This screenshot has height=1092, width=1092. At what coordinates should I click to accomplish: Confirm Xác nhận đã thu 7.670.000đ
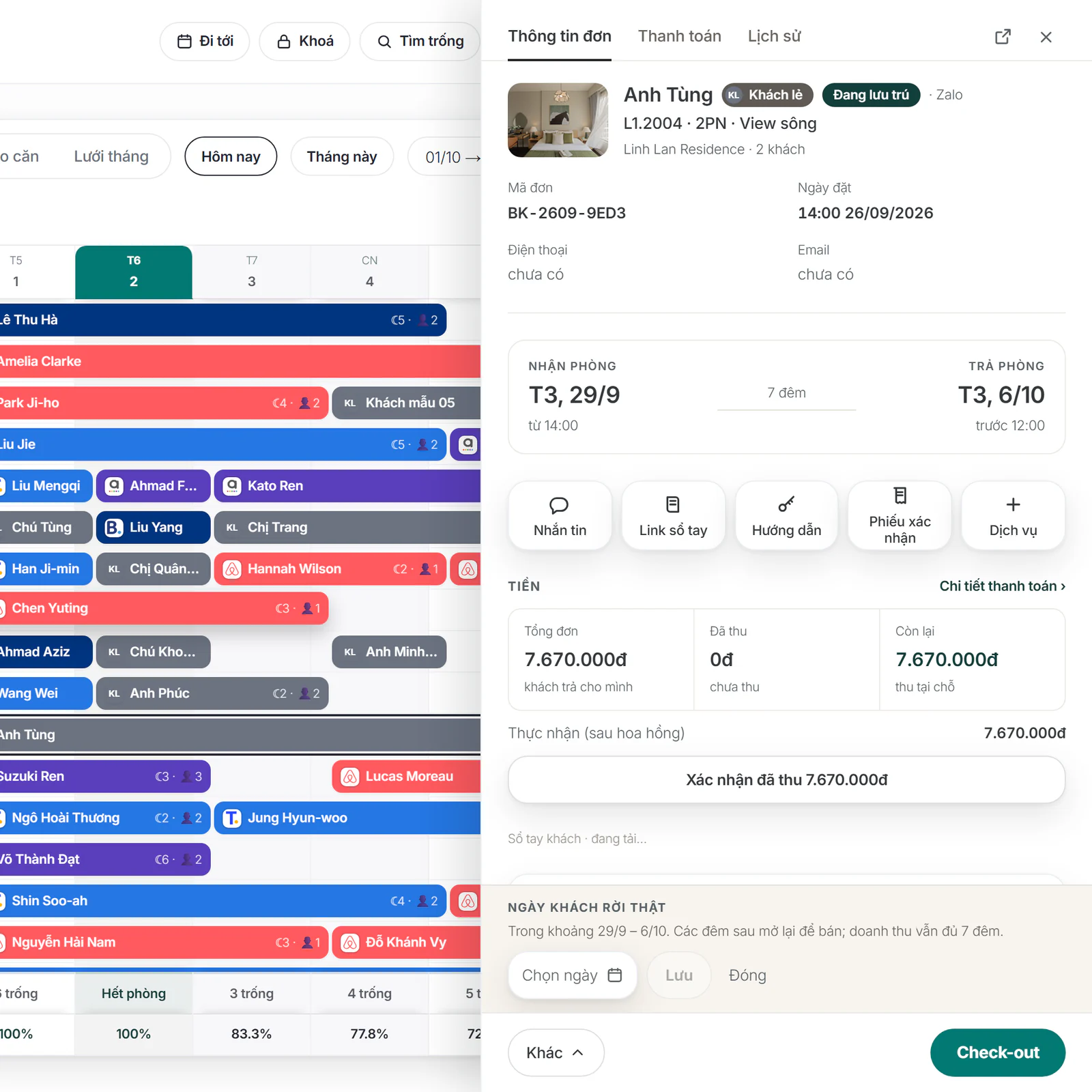(x=786, y=779)
